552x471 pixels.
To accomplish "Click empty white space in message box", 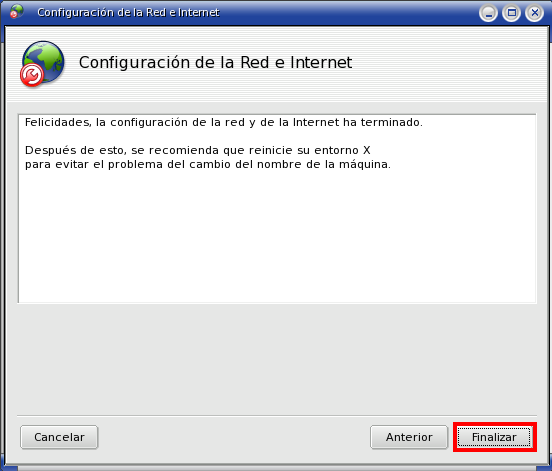I will pos(277,239).
